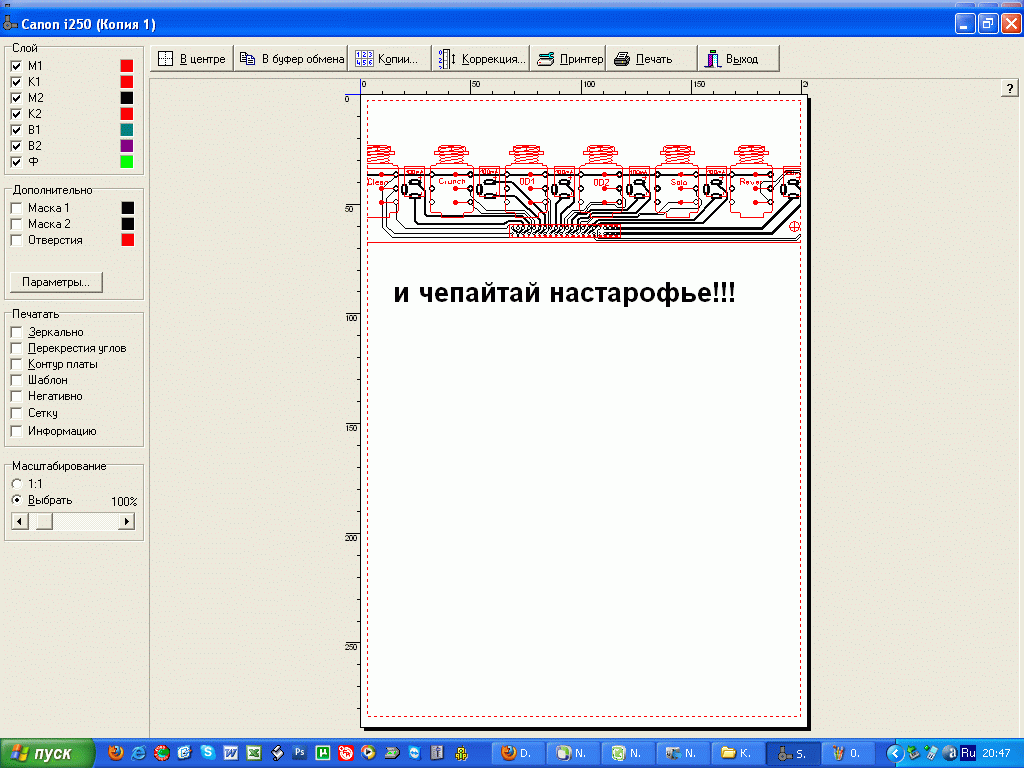The height and width of the screenshot is (768, 1024).
Task: Click the 'Выход' exit button
Action: pos(739,59)
